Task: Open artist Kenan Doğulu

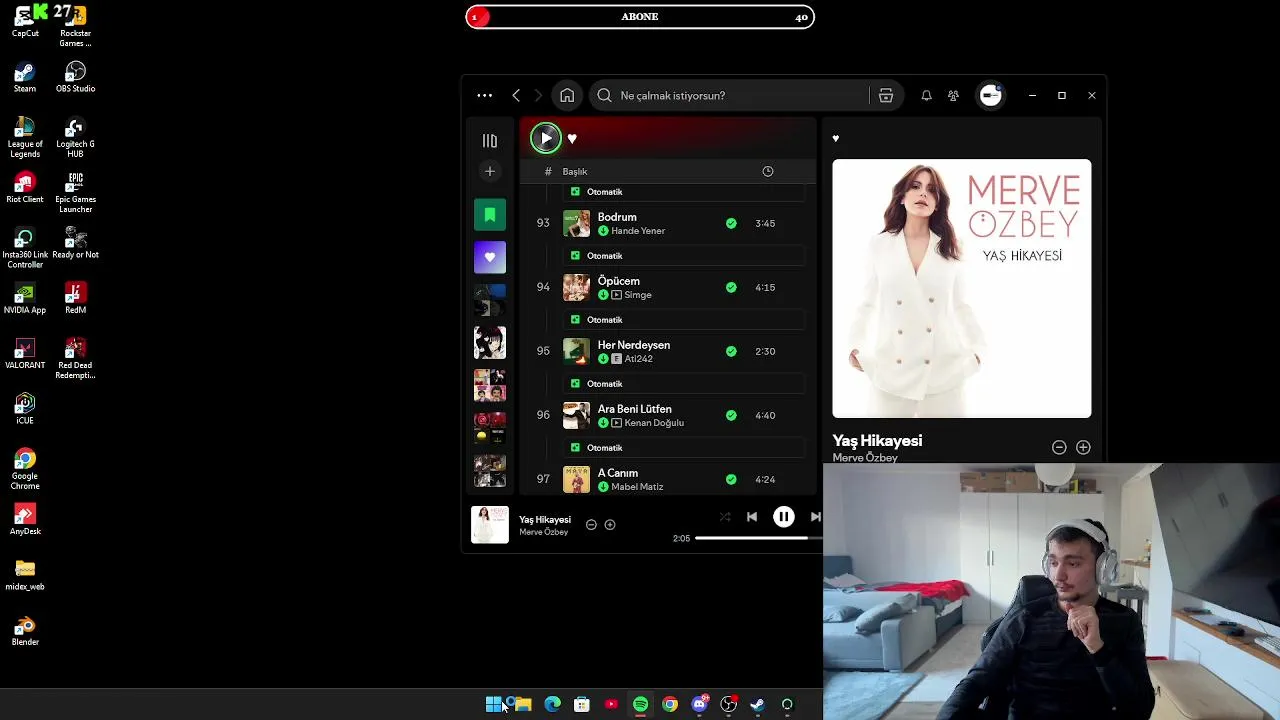Action: tap(654, 423)
